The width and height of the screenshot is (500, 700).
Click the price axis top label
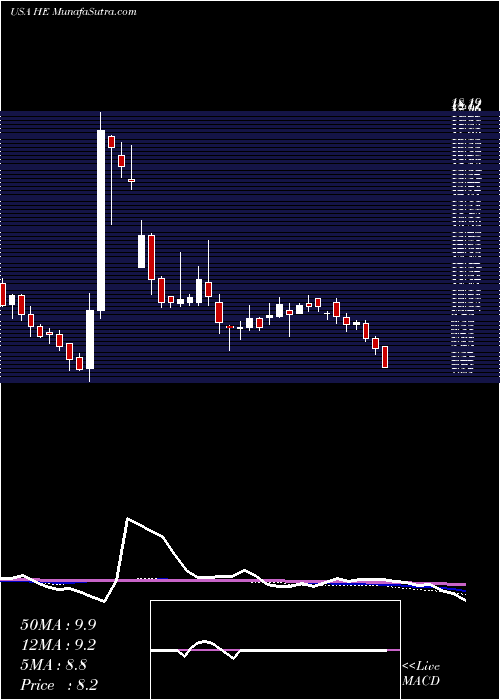pos(467,105)
